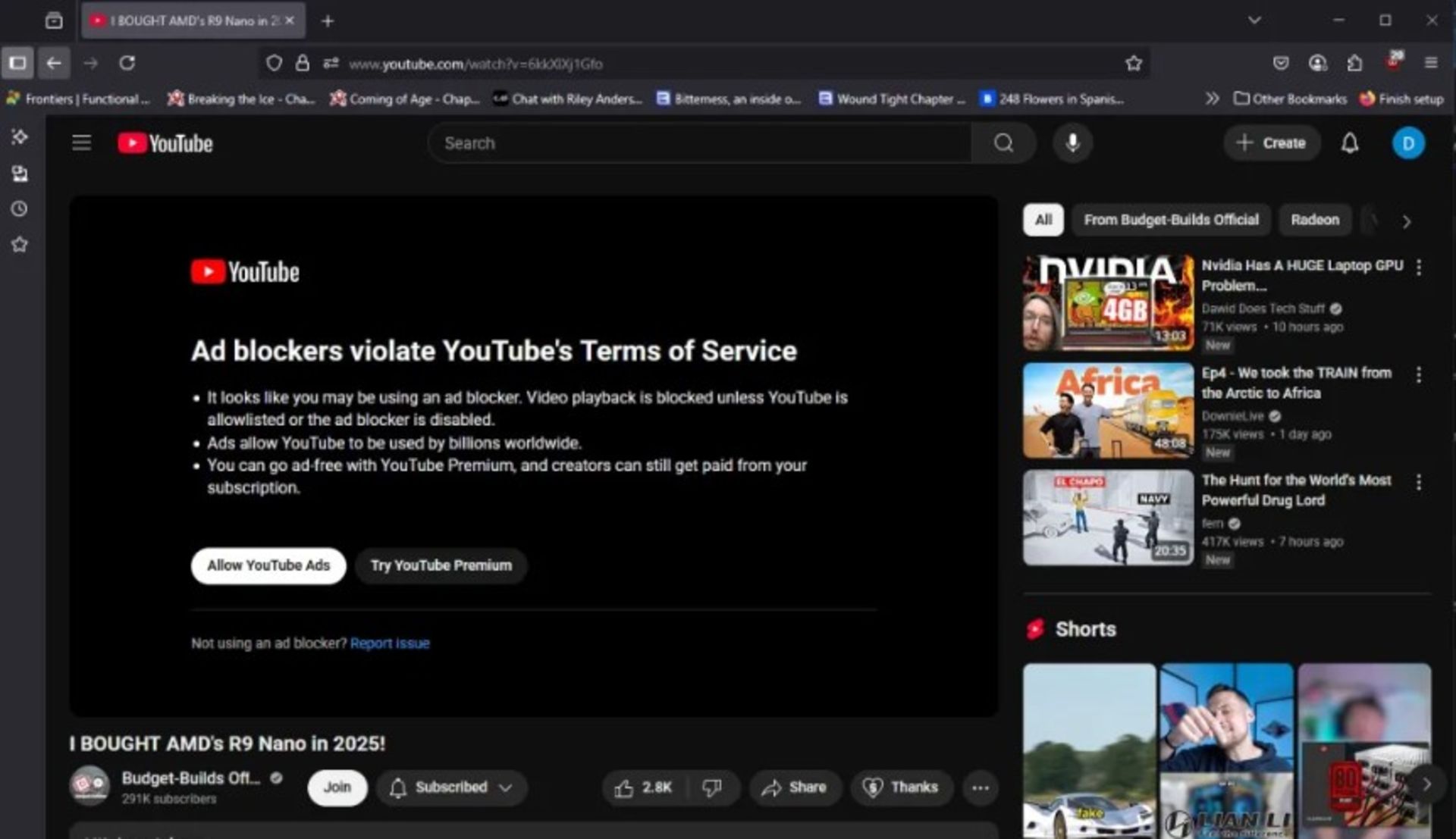Open the Other Bookmarks folder
The image size is (1456, 839).
[x=1290, y=99]
